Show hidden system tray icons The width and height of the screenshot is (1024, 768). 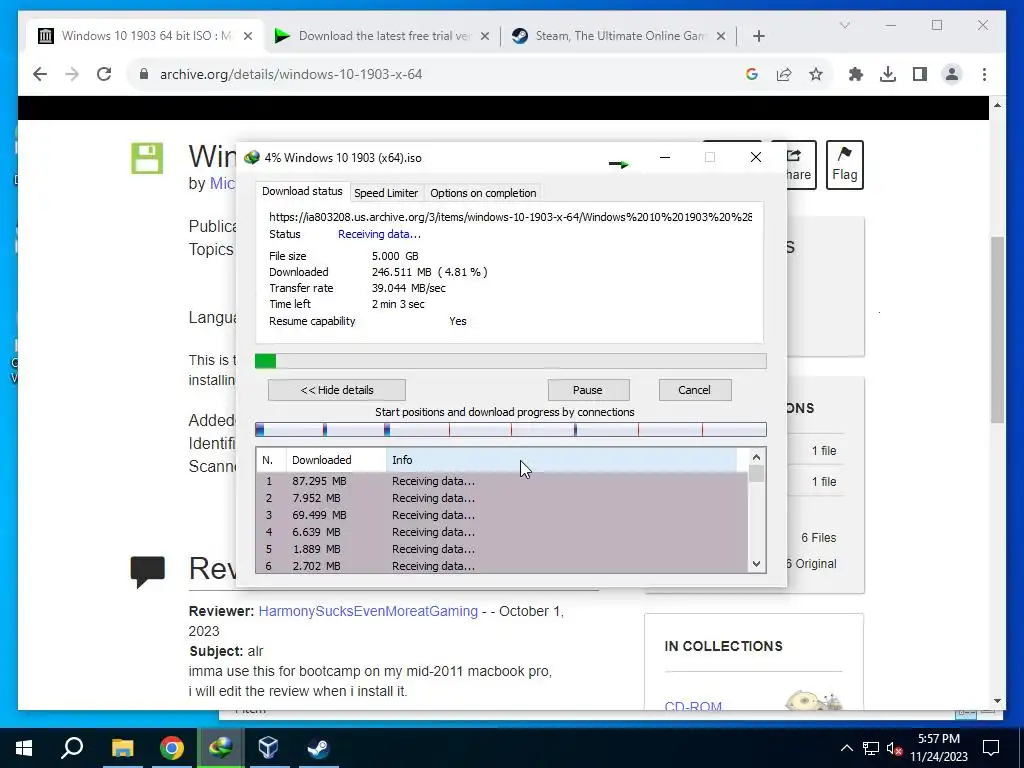(846, 748)
